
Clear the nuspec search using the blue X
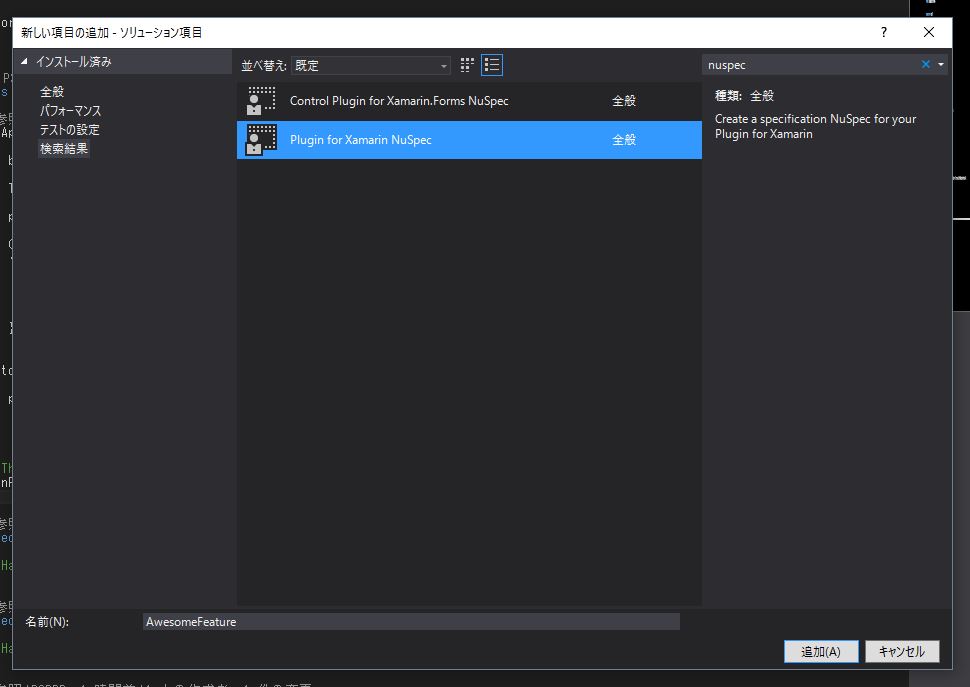[x=925, y=64]
